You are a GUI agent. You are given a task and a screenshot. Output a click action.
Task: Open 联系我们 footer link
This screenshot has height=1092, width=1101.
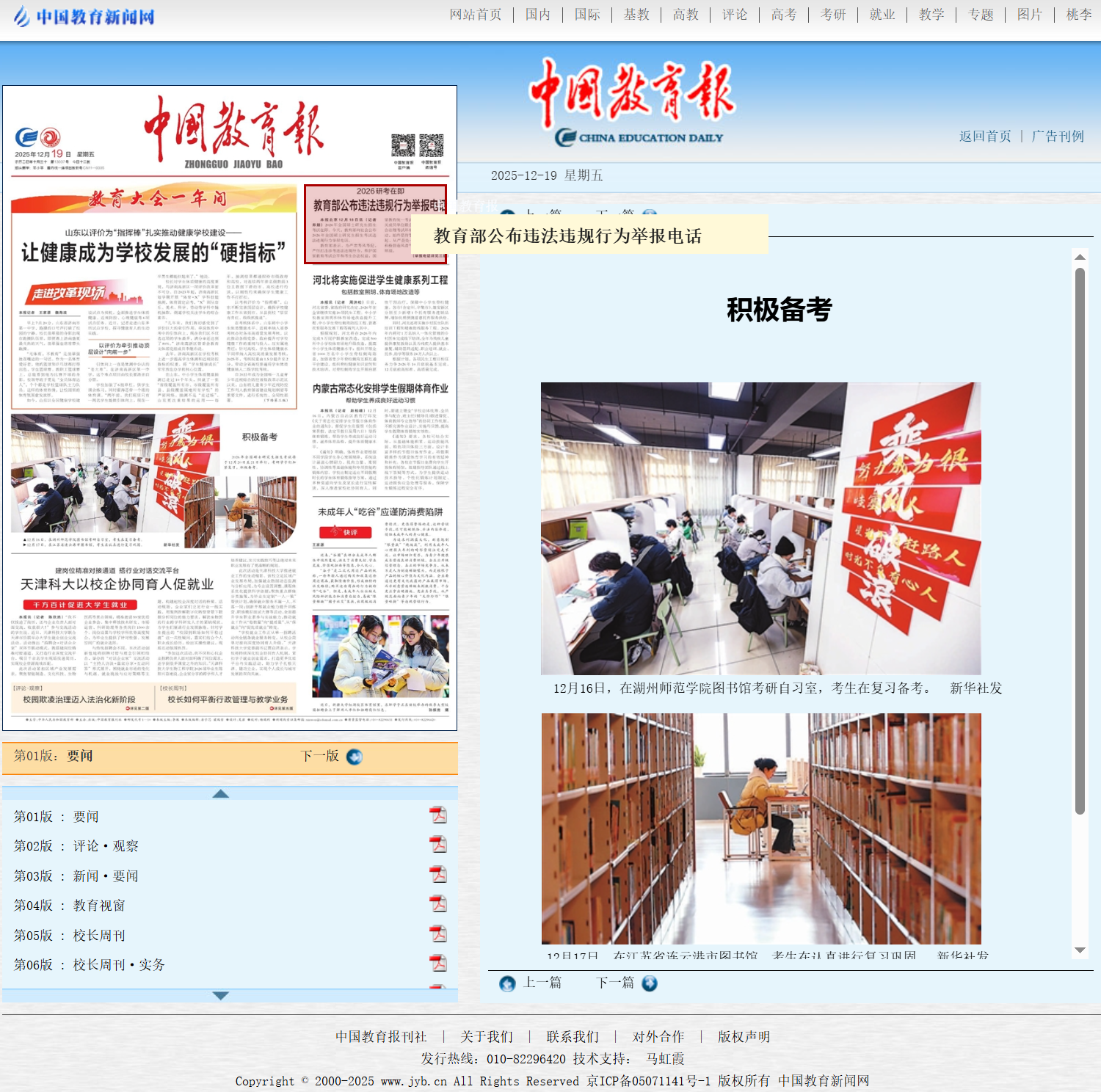[572, 1037]
